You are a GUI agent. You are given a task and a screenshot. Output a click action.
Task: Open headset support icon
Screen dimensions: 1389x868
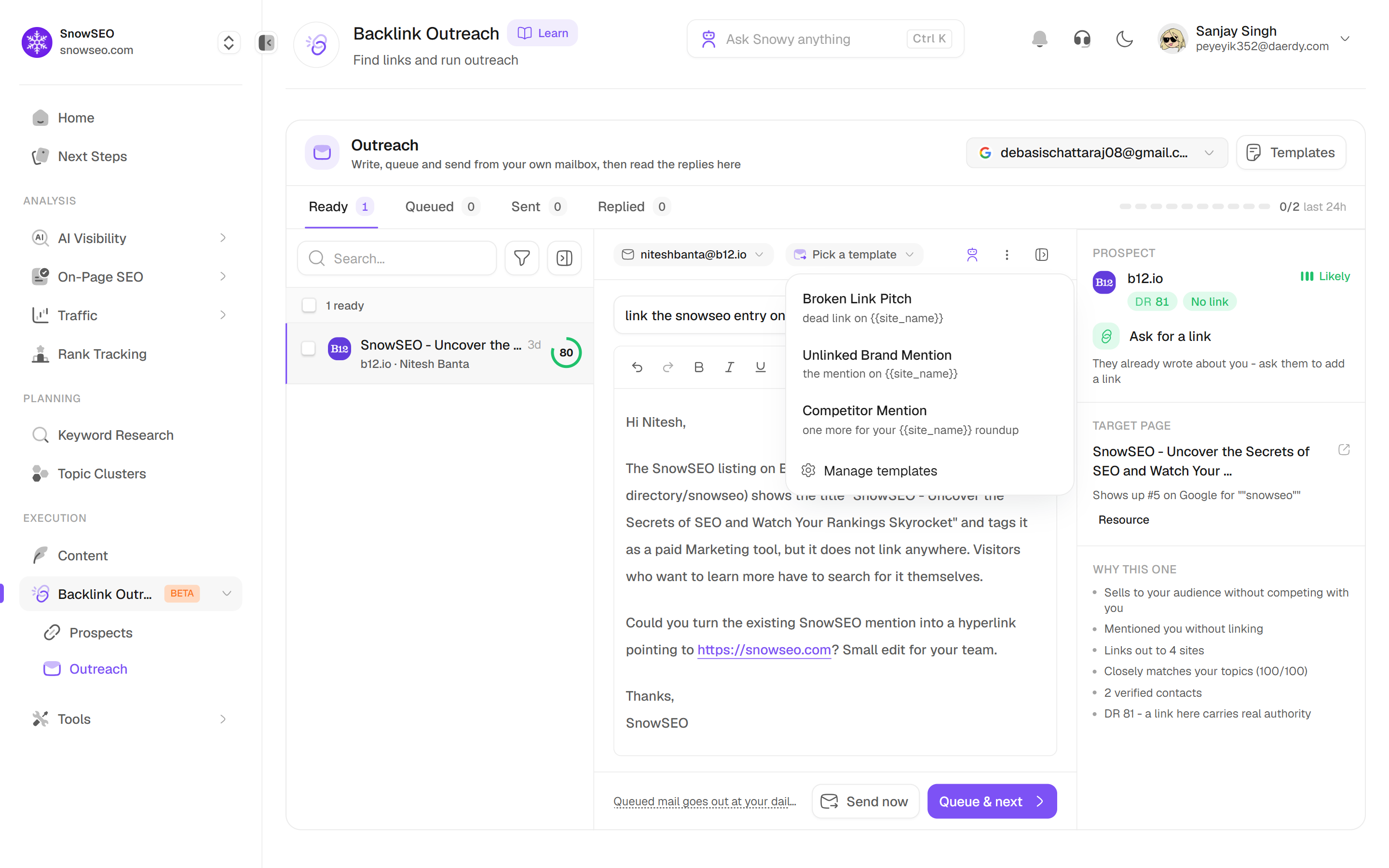[x=1082, y=39]
